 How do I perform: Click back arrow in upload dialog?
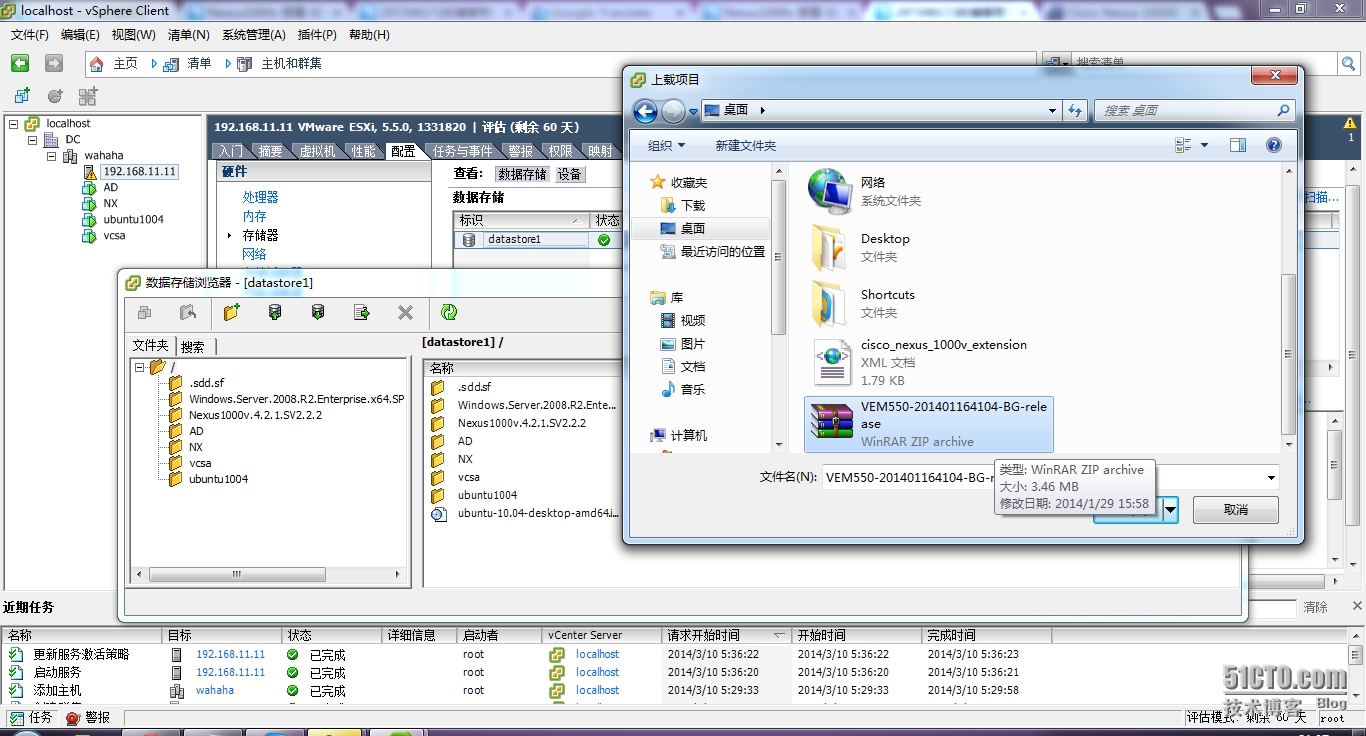pyautogui.click(x=646, y=111)
